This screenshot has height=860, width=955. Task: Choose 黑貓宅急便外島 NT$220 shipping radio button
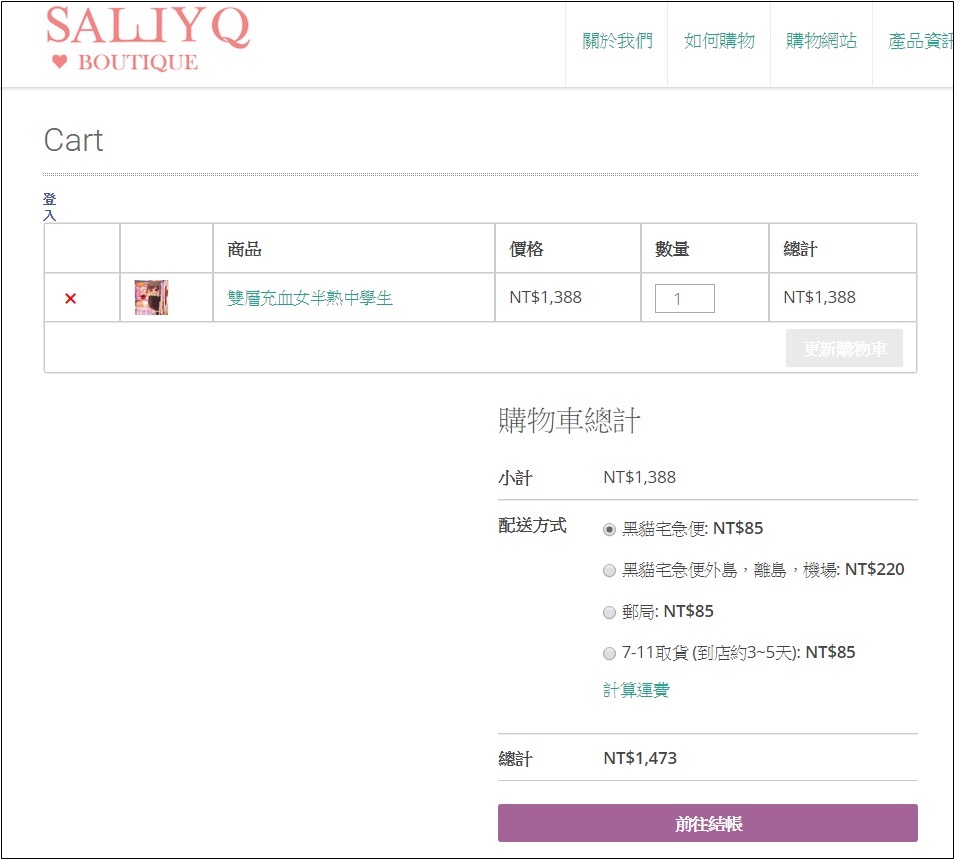click(x=609, y=570)
